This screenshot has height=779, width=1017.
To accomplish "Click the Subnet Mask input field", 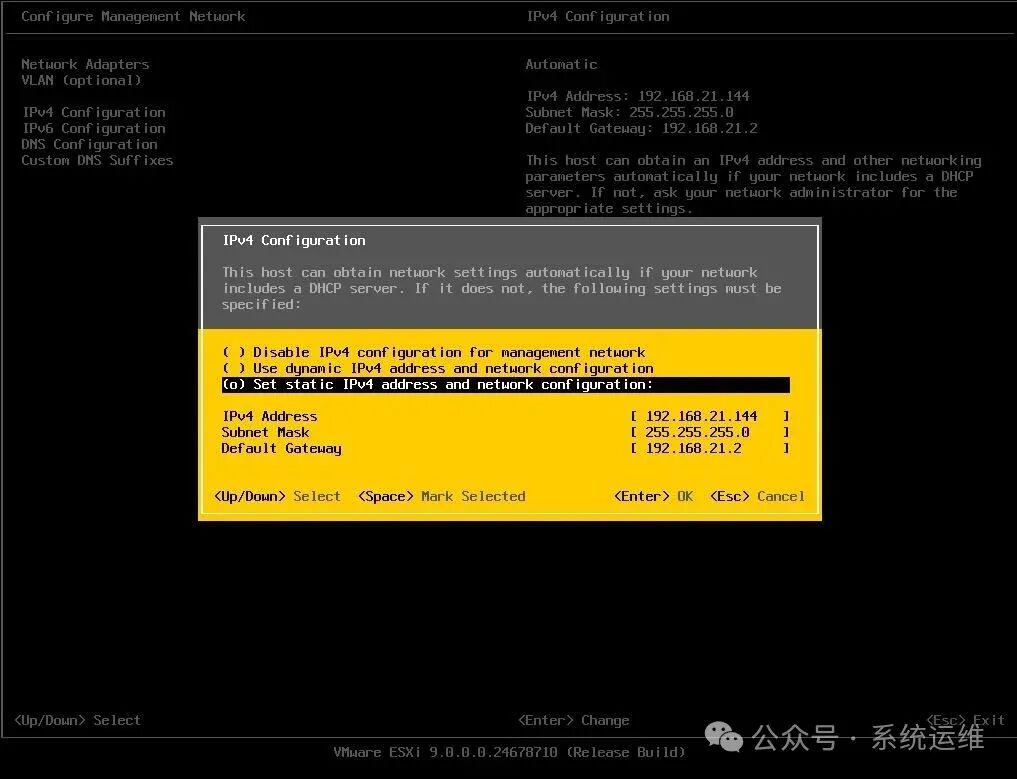I will pos(710,432).
